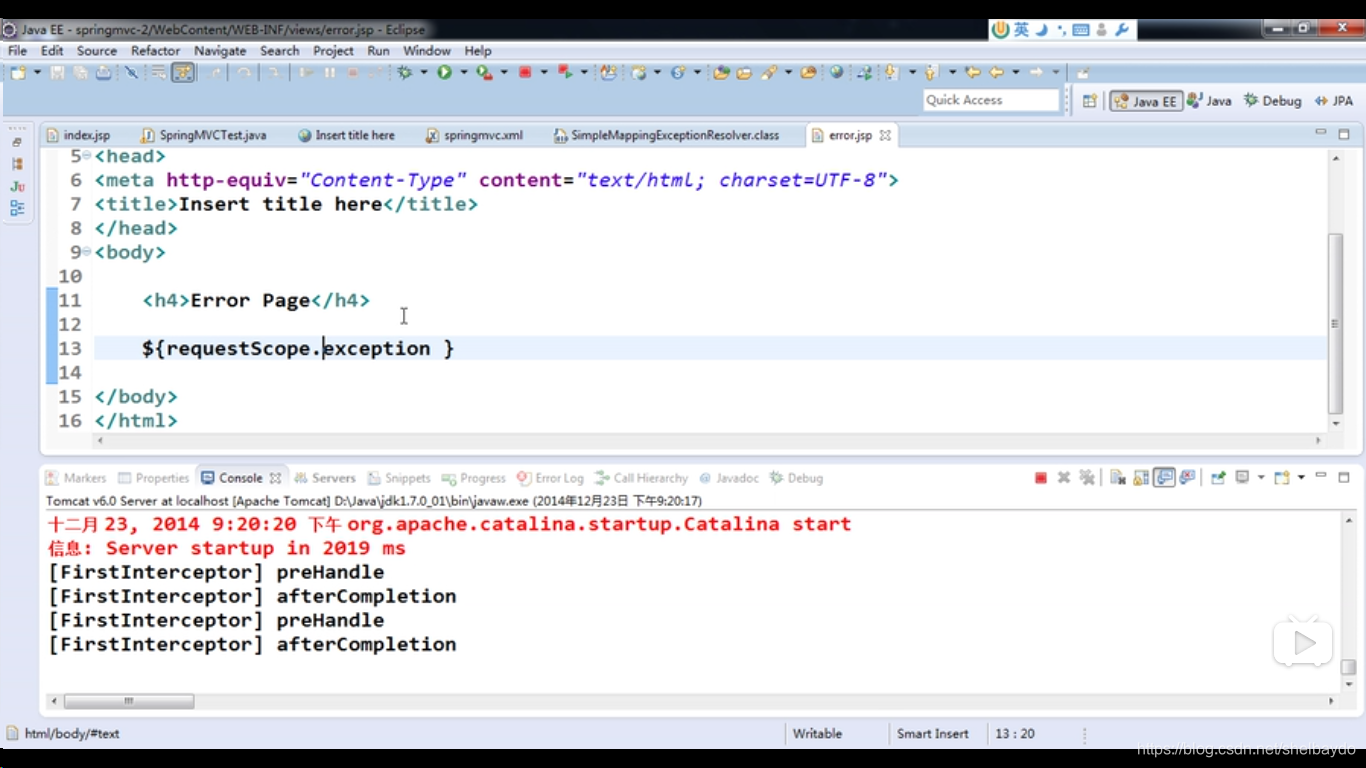
Task: Close the error.jsp editor tab
Action: pyautogui.click(x=885, y=135)
